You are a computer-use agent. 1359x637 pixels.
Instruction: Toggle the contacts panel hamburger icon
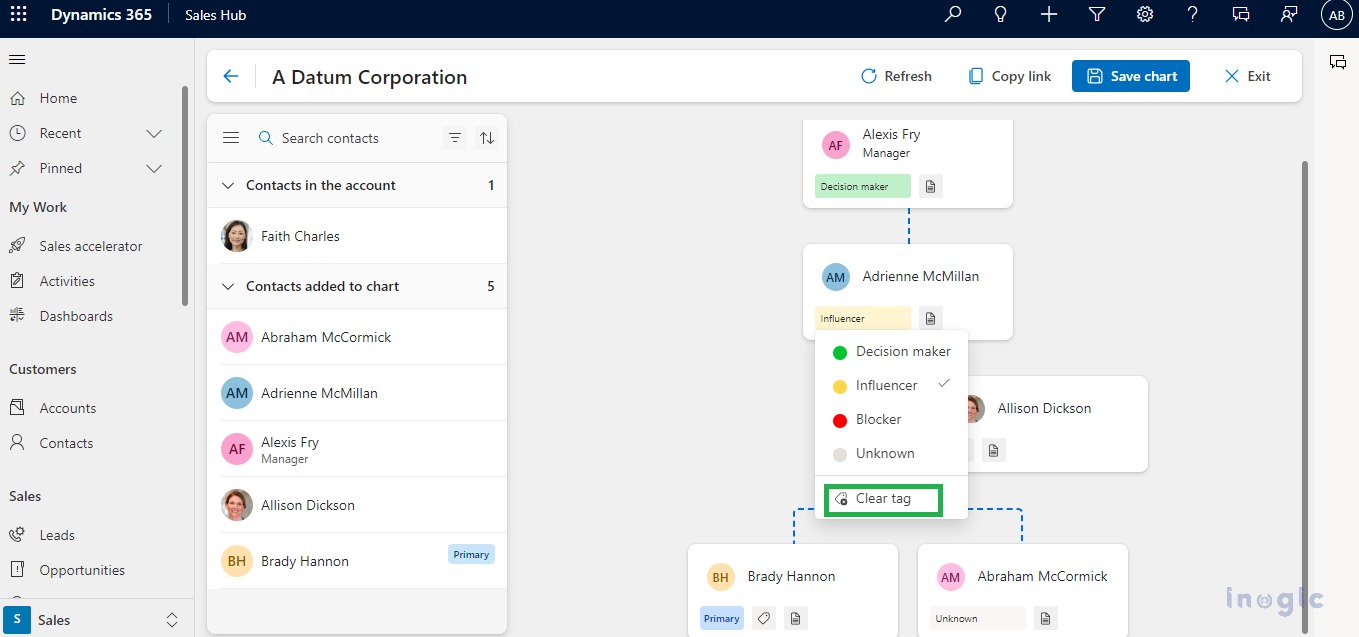click(x=231, y=138)
